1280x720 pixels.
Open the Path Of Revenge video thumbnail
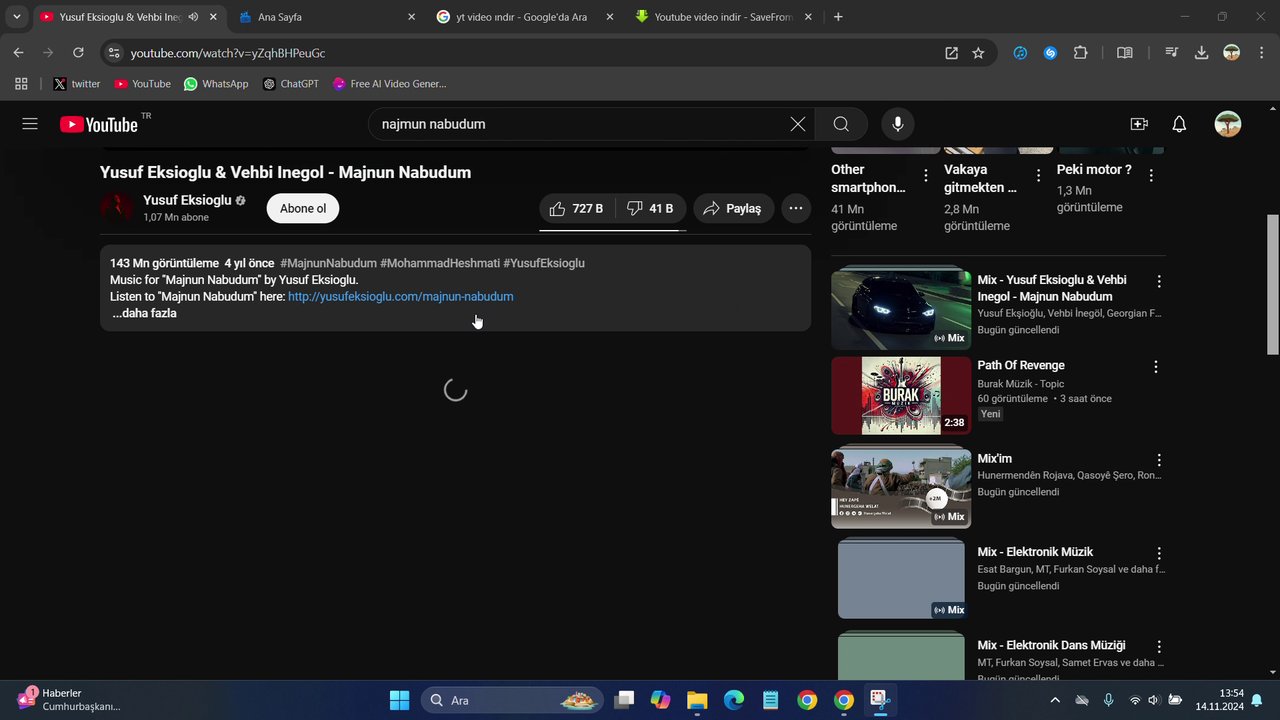click(900, 396)
